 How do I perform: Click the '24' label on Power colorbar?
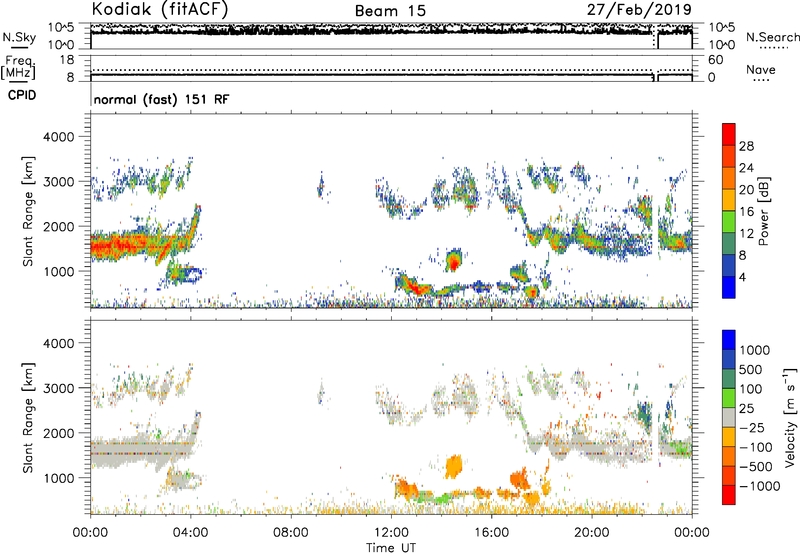746,168
